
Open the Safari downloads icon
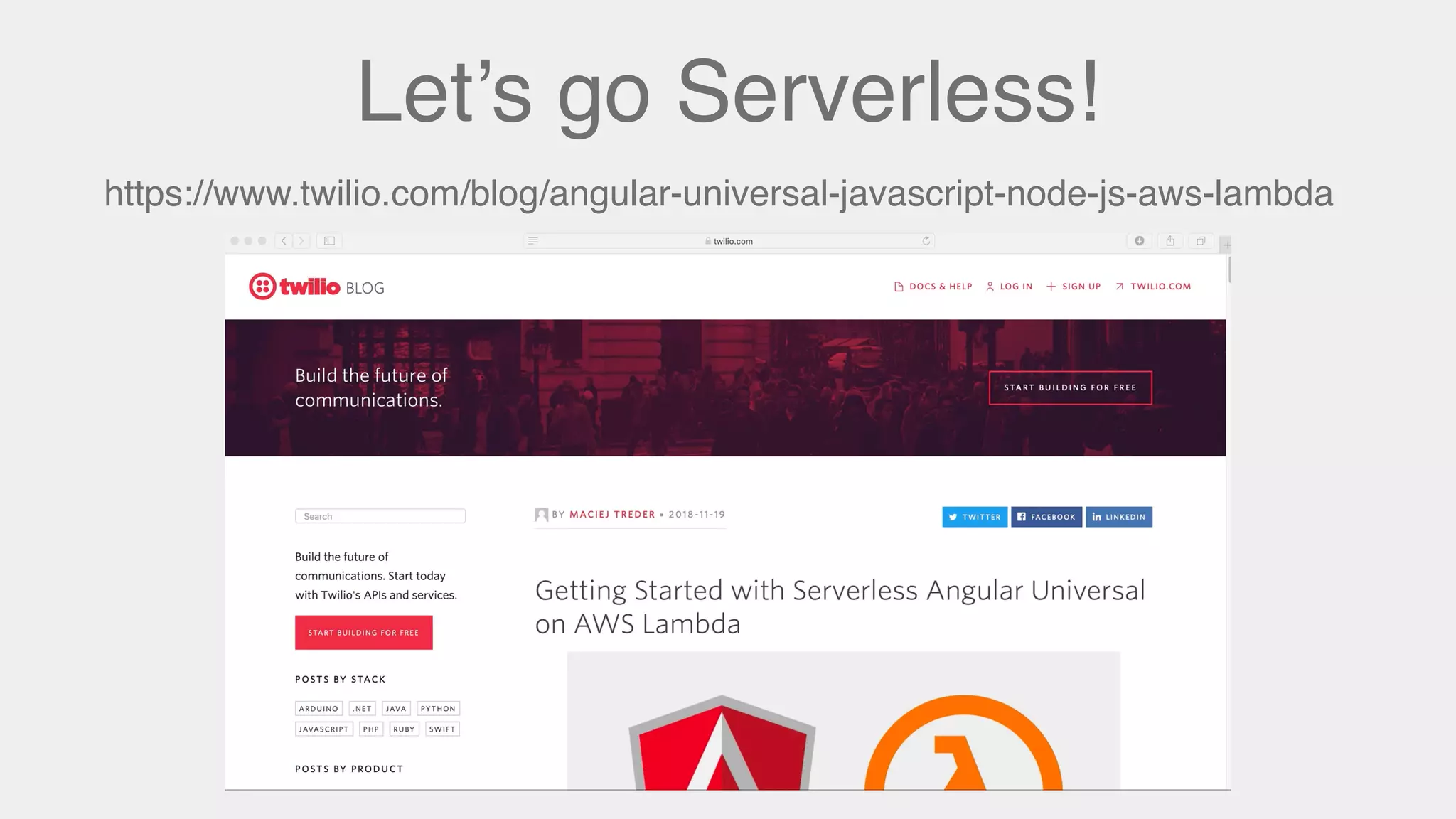(1140, 241)
